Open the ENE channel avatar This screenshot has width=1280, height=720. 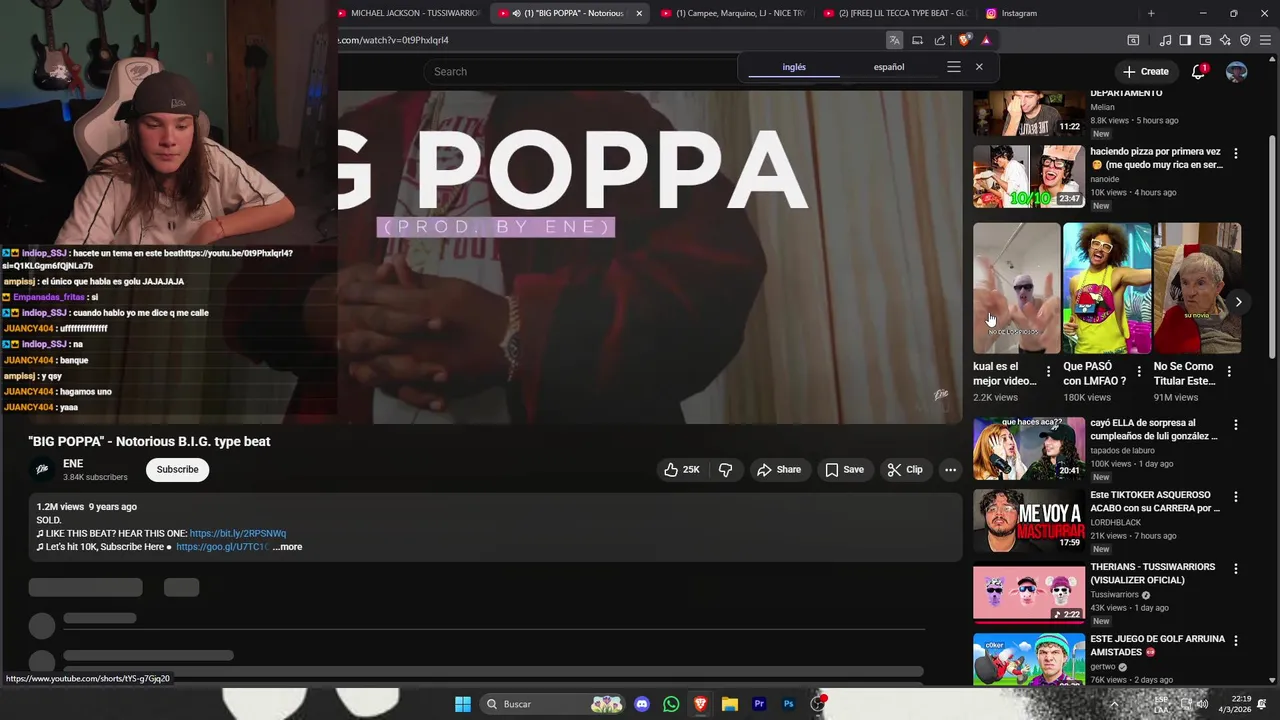[x=42, y=469]
